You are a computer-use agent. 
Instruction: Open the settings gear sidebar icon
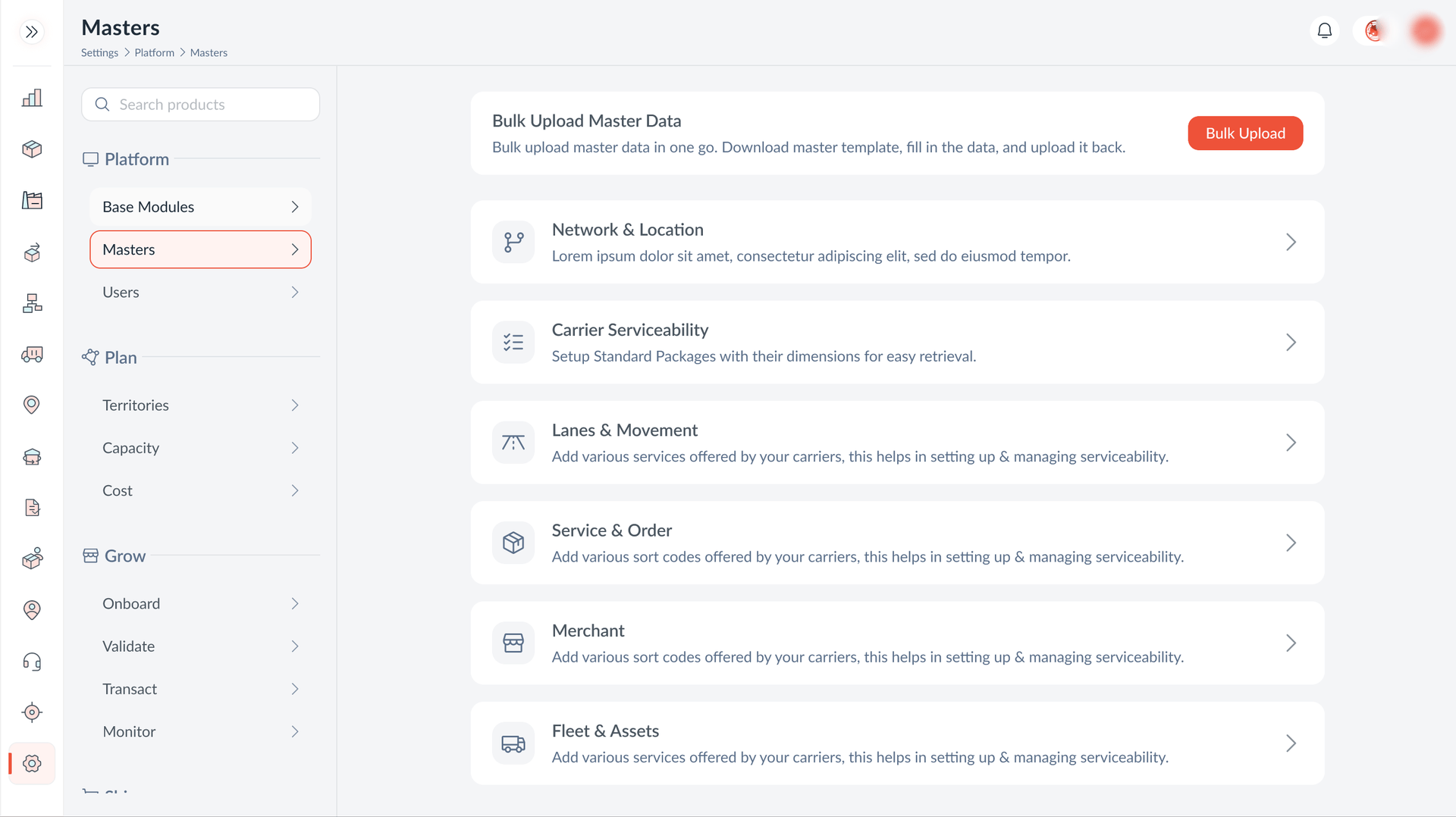(x=32, y=763)
